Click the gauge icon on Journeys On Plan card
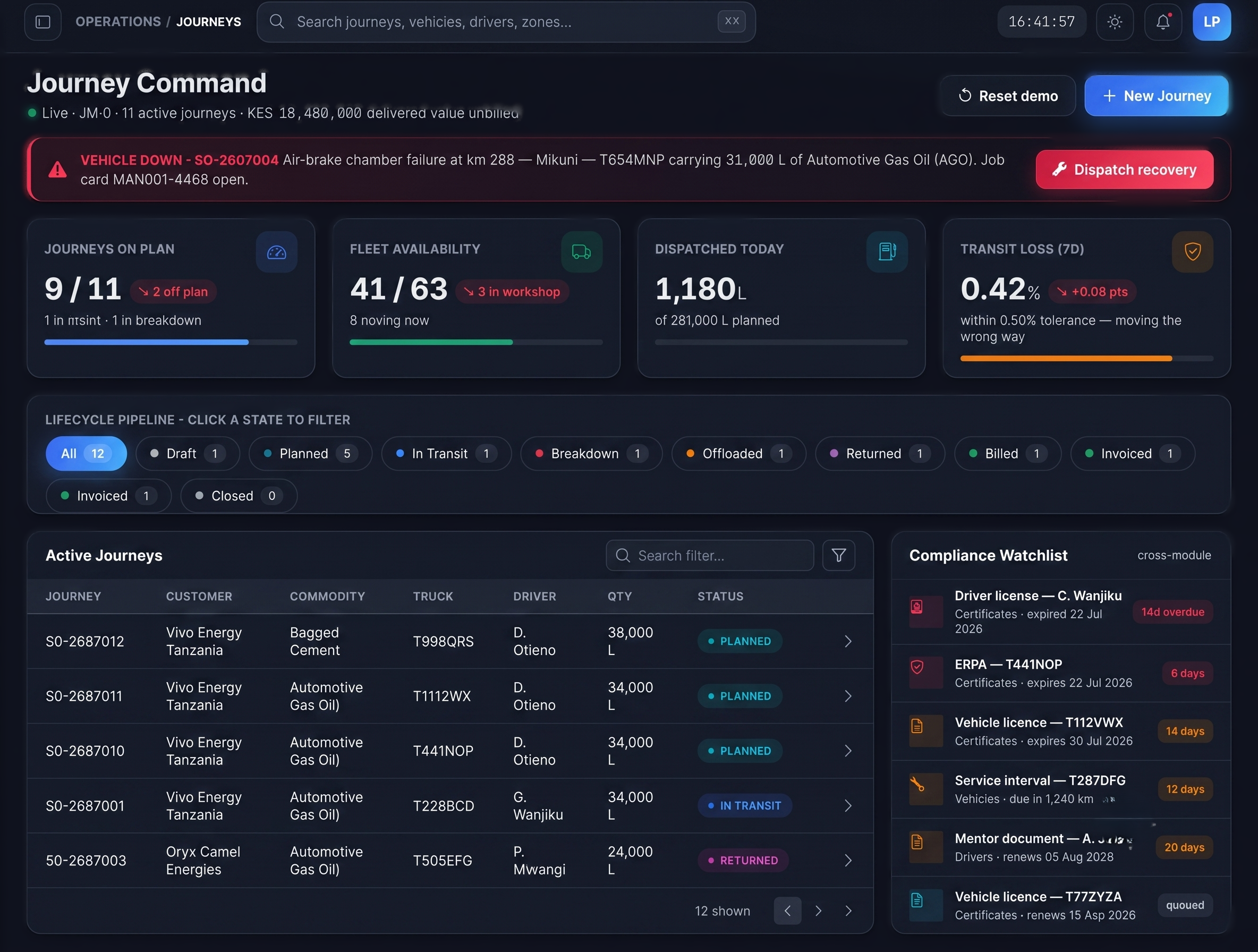The width and height of the screenshot is (1258, 952). click(x=276, y=252)
